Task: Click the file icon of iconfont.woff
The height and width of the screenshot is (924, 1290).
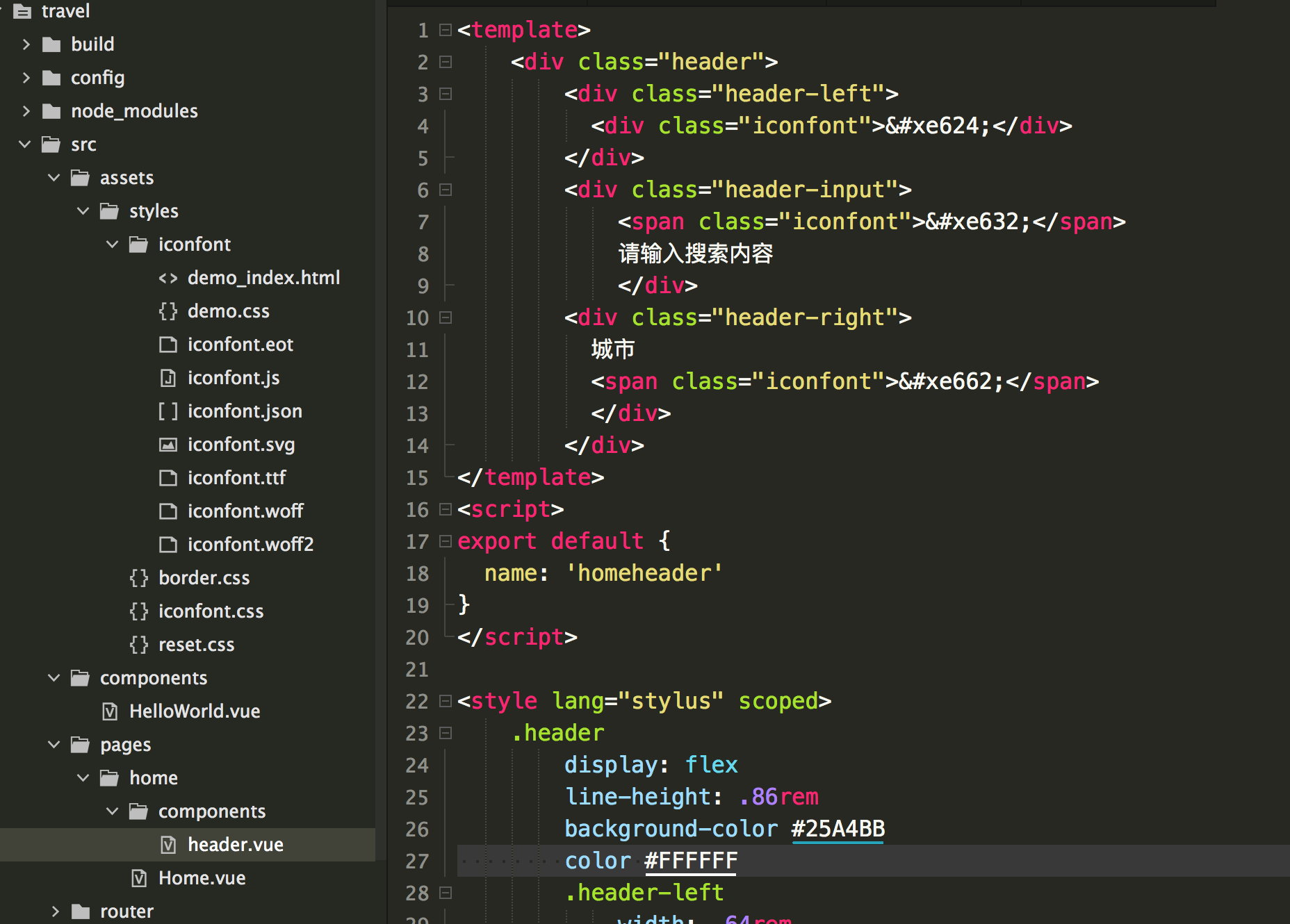Action: tap(168, 511)
